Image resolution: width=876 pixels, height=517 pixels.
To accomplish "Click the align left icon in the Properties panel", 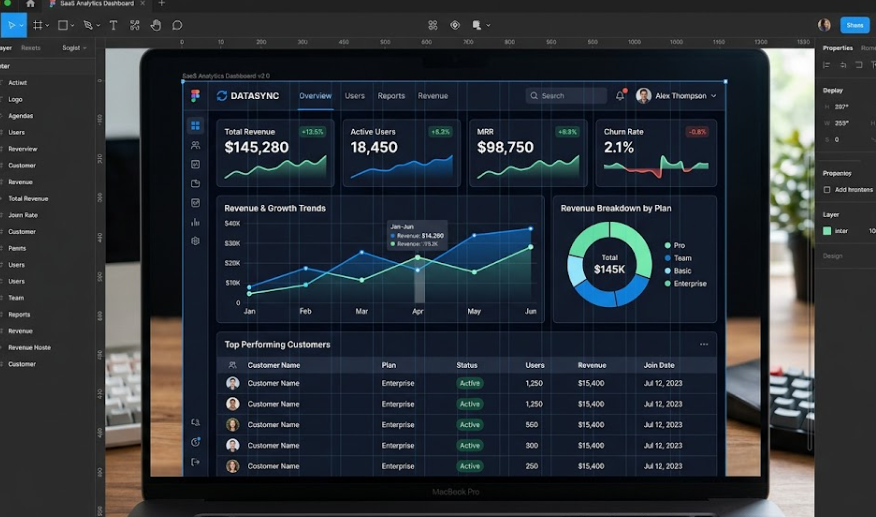I will [x=826, y=65].
